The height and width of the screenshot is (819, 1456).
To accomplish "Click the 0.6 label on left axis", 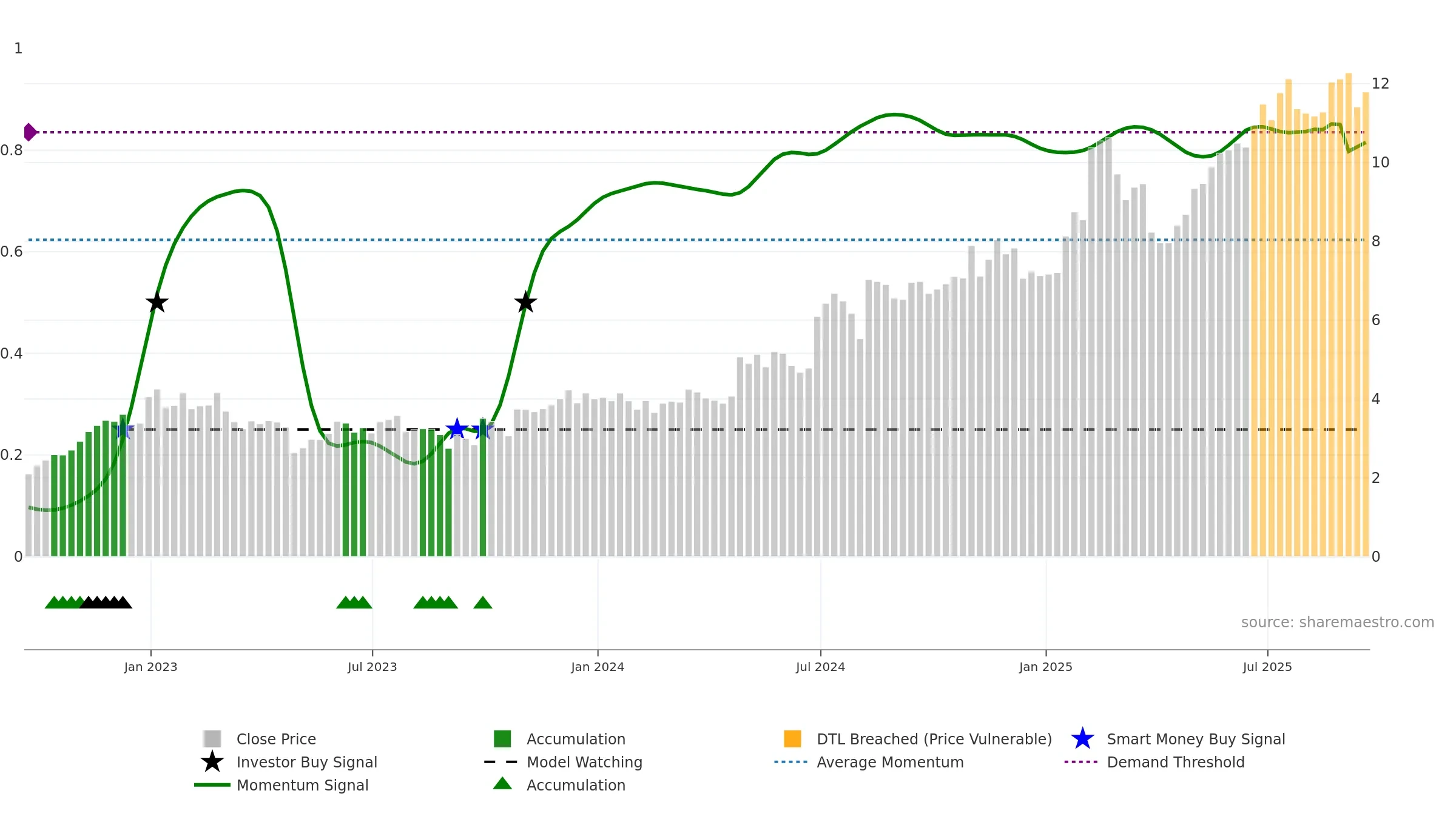I will pos(12,252).
